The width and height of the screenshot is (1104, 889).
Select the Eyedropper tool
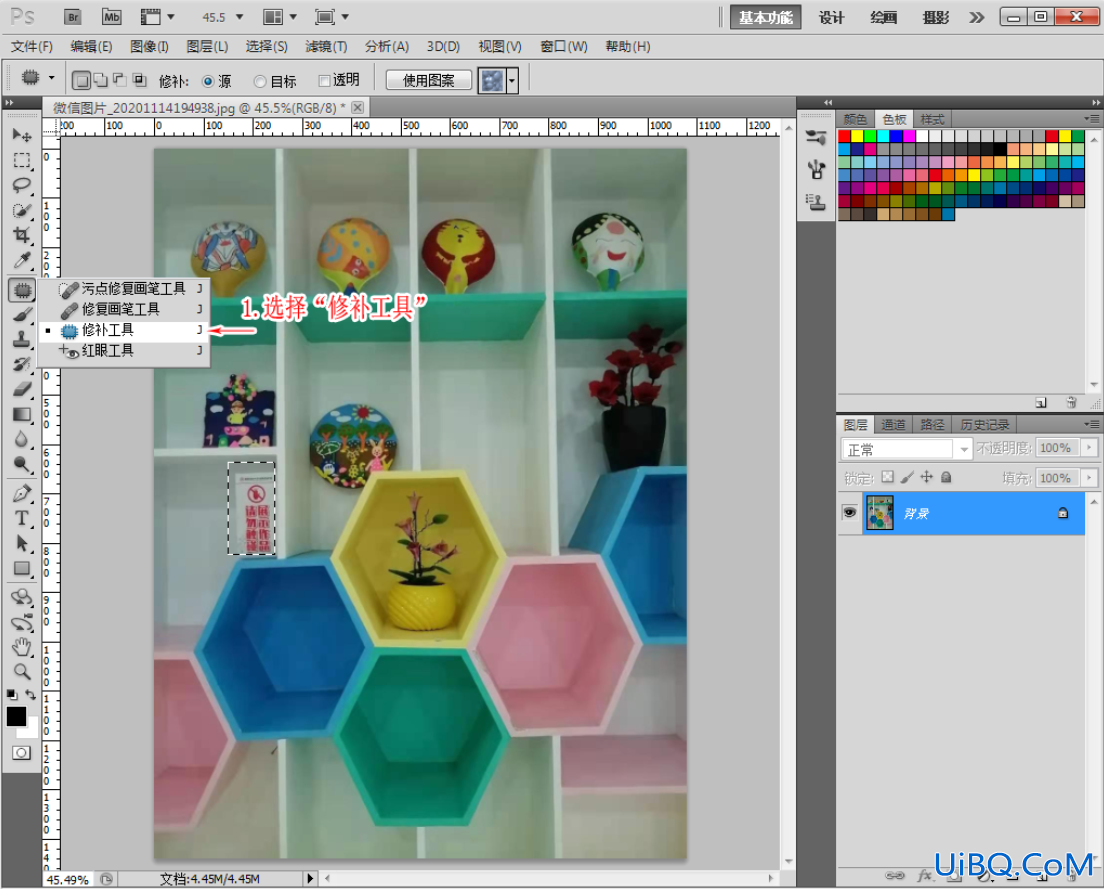point(22,261)
